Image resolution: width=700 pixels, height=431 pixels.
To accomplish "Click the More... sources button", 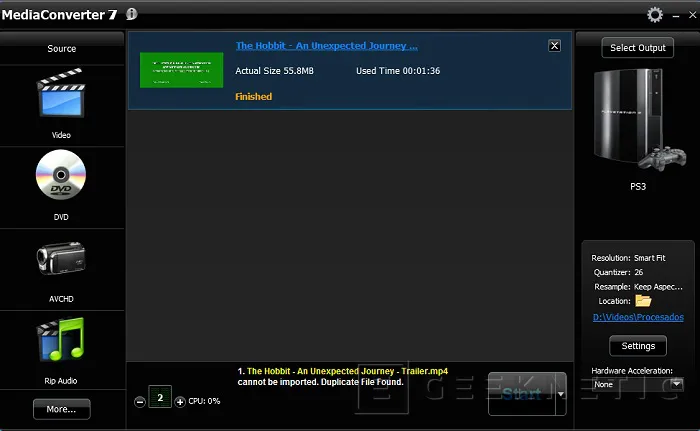I will pos(62,409).
